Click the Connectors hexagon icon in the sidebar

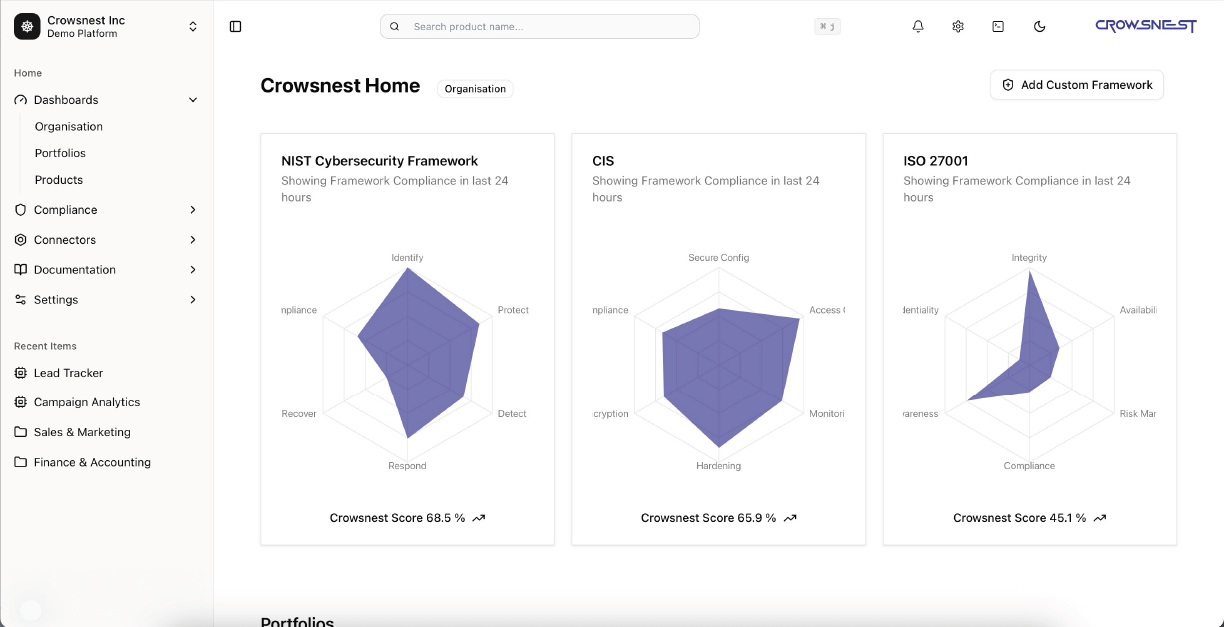(x=21, y=240)
